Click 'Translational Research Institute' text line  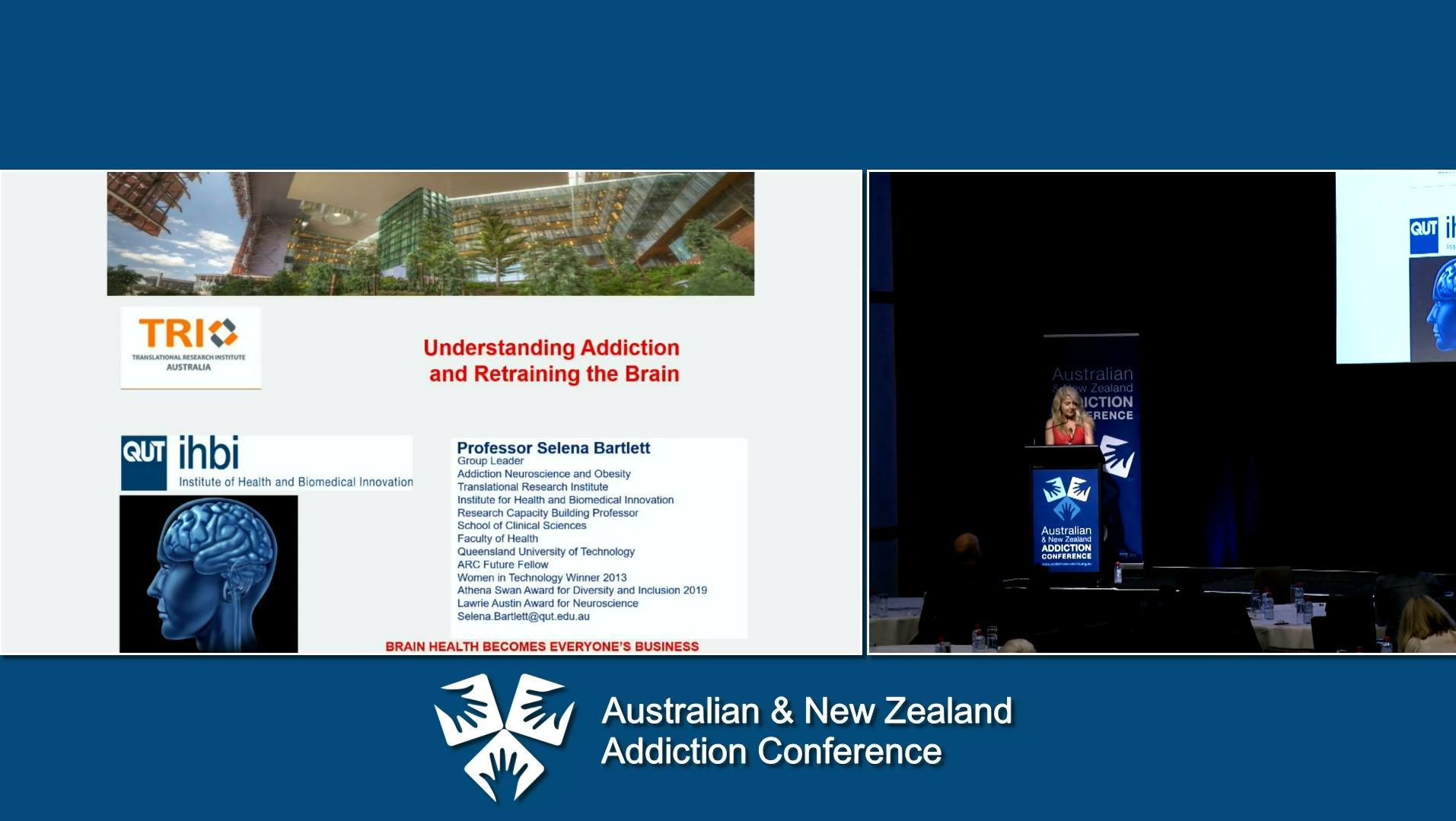pos(532,487)
